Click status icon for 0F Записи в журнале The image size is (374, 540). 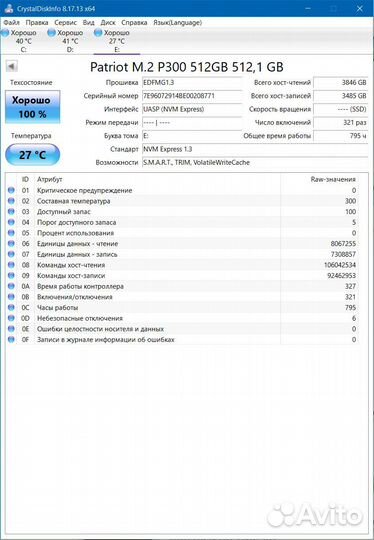[x=11, y=340]
